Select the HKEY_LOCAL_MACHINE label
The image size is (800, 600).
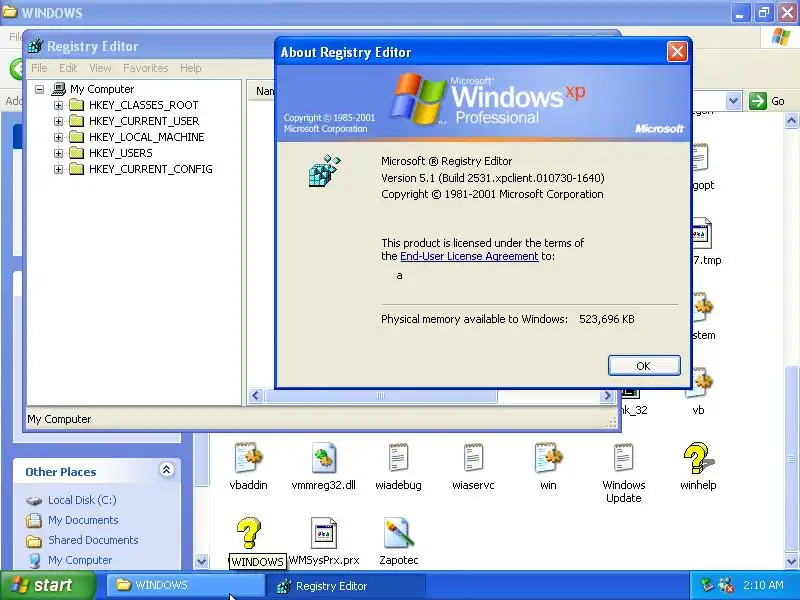point(146,137)
